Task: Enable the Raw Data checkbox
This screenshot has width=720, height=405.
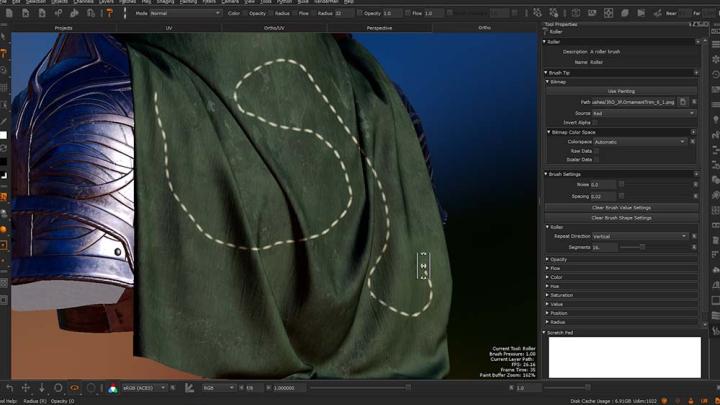Action: tap(597, 151)
